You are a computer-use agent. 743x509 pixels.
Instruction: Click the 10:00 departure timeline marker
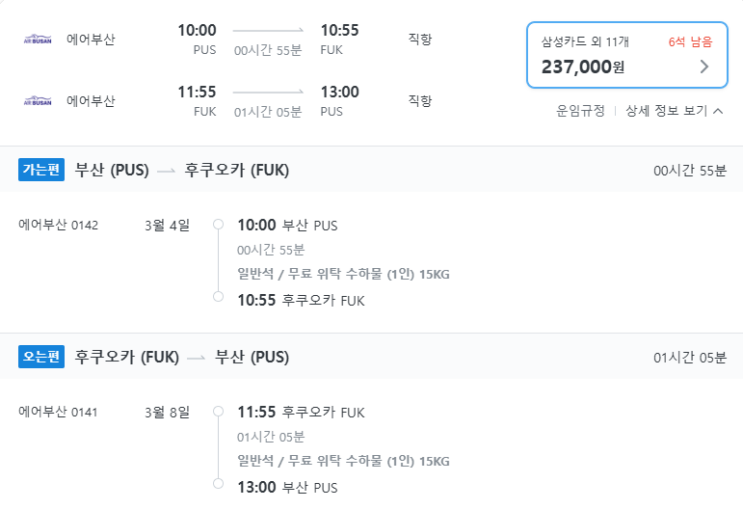(x=218, y=225)
